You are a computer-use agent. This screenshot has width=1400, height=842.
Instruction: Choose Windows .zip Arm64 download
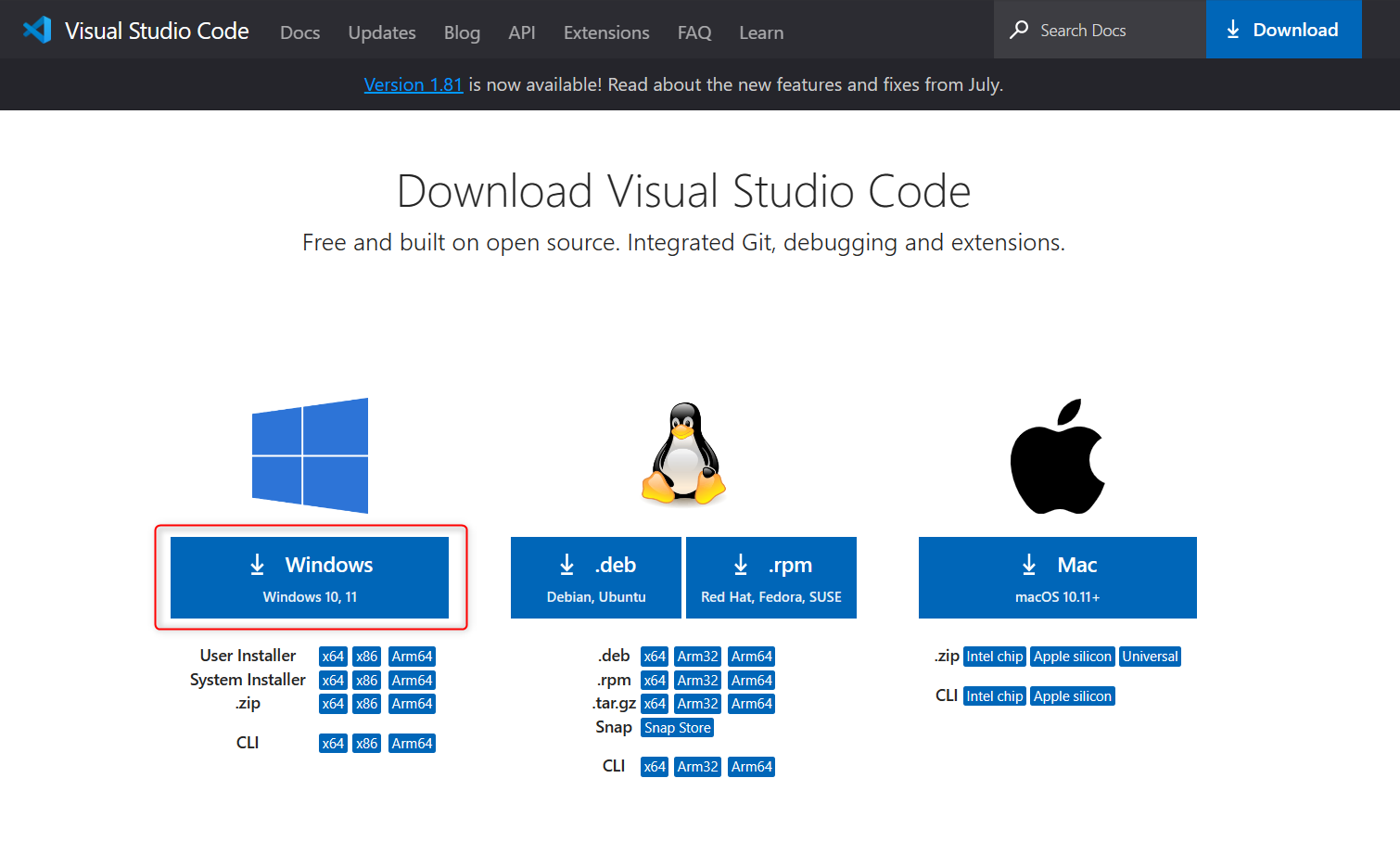click(x=412, y=704)
